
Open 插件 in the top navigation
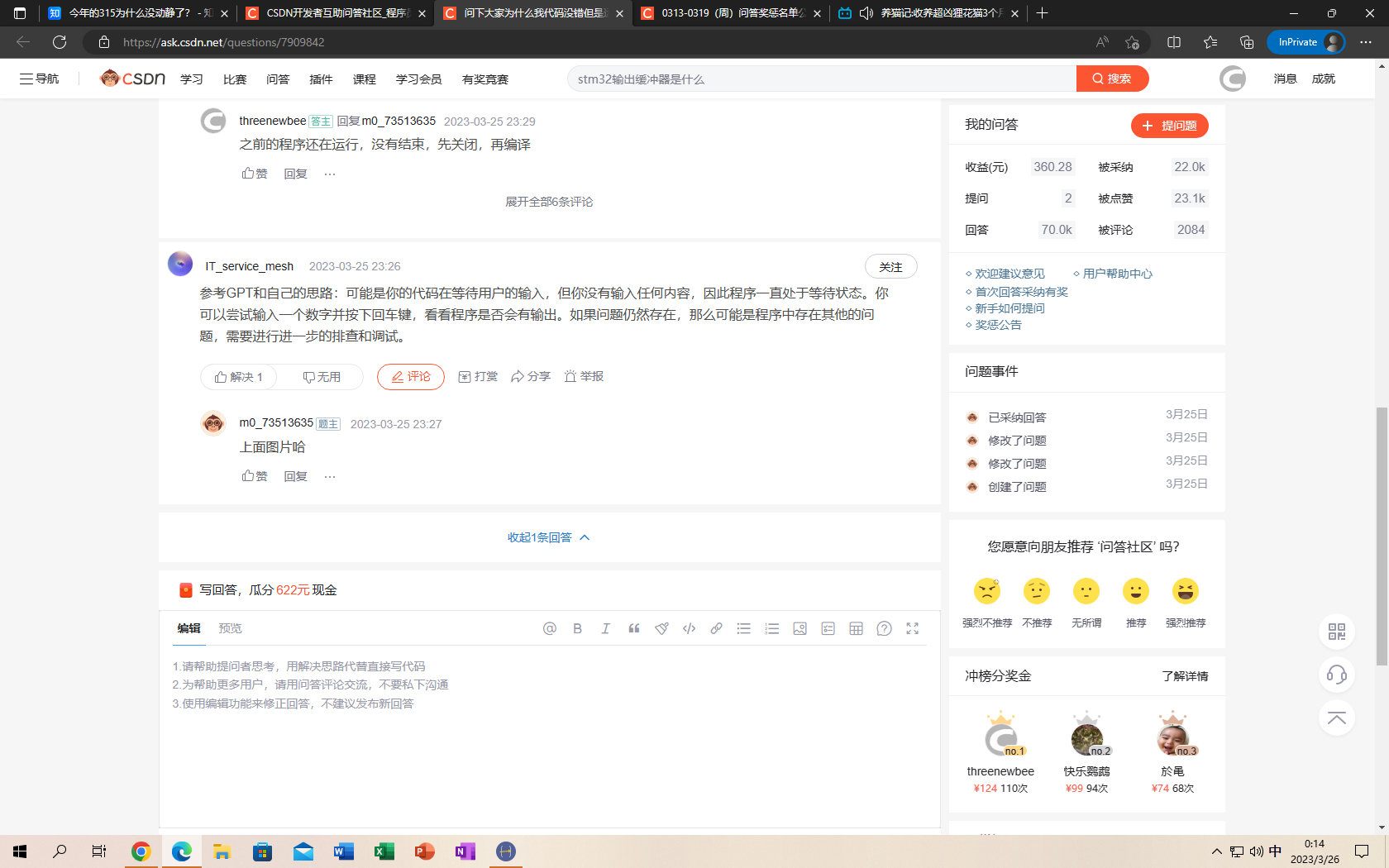pyautogui.click(x=321, y=79)
